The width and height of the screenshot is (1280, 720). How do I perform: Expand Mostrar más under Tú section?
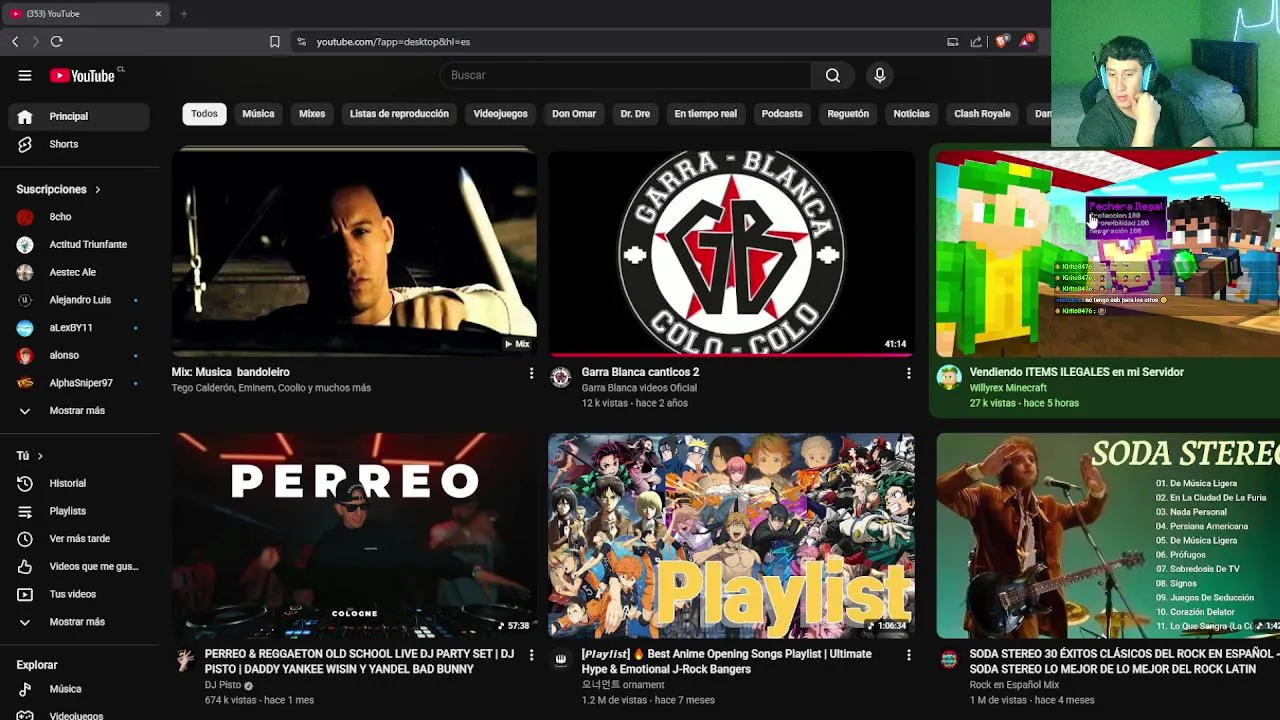pyautogui.click(x=80, y=622)
